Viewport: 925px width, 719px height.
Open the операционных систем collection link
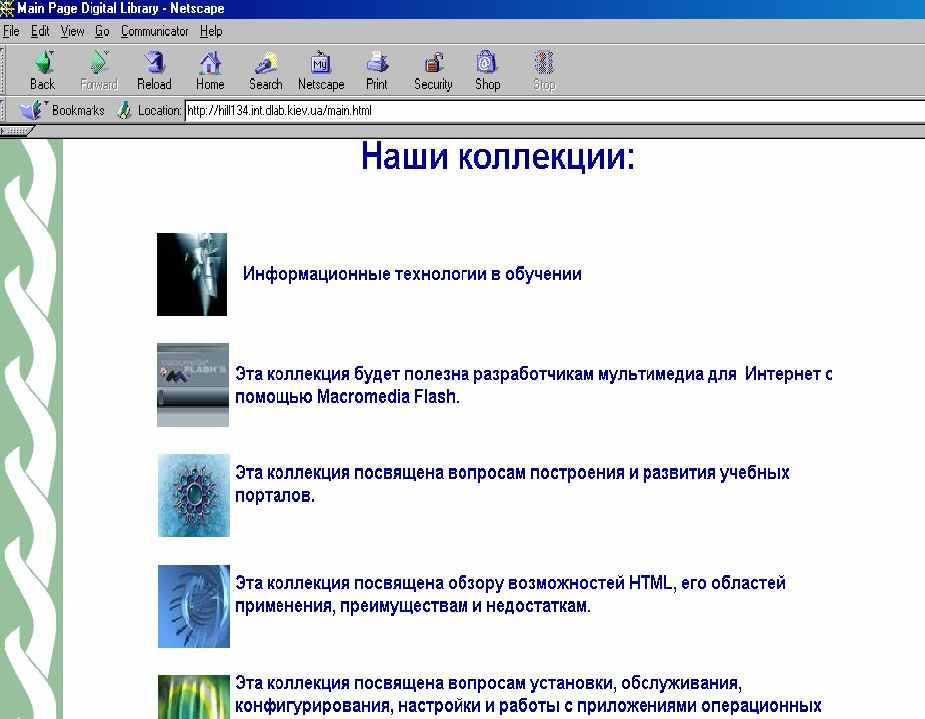[528, 694]
